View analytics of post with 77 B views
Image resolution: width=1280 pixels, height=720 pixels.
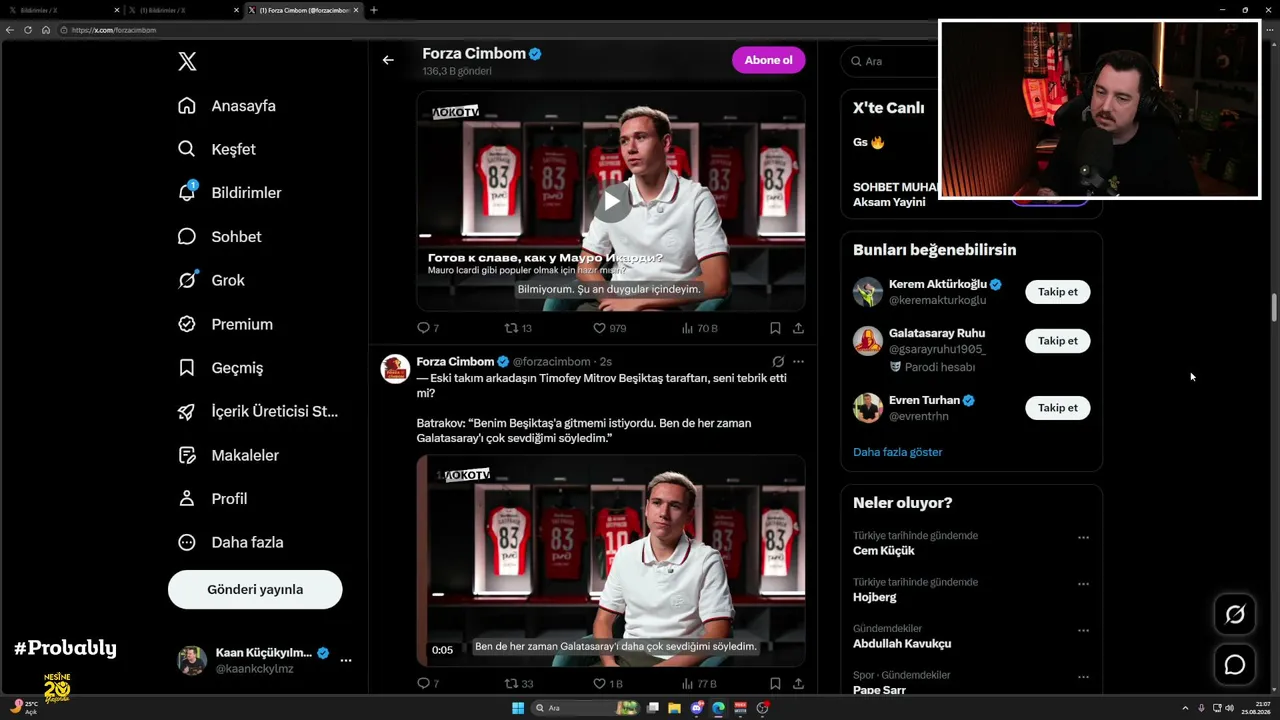(699, 684)
